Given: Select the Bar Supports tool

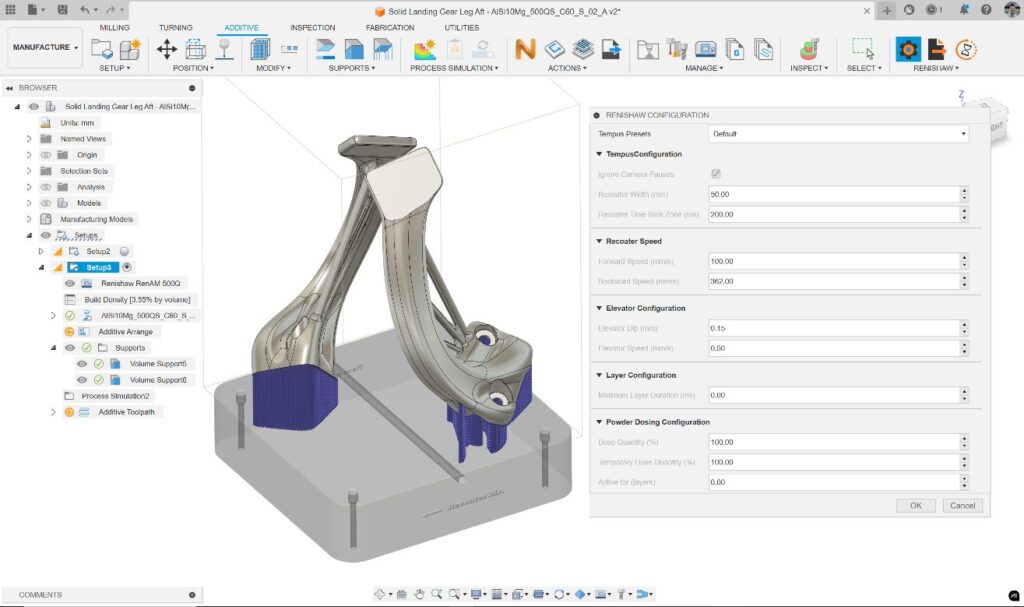Looking at the screenshot, I should [x=383, y=50].
